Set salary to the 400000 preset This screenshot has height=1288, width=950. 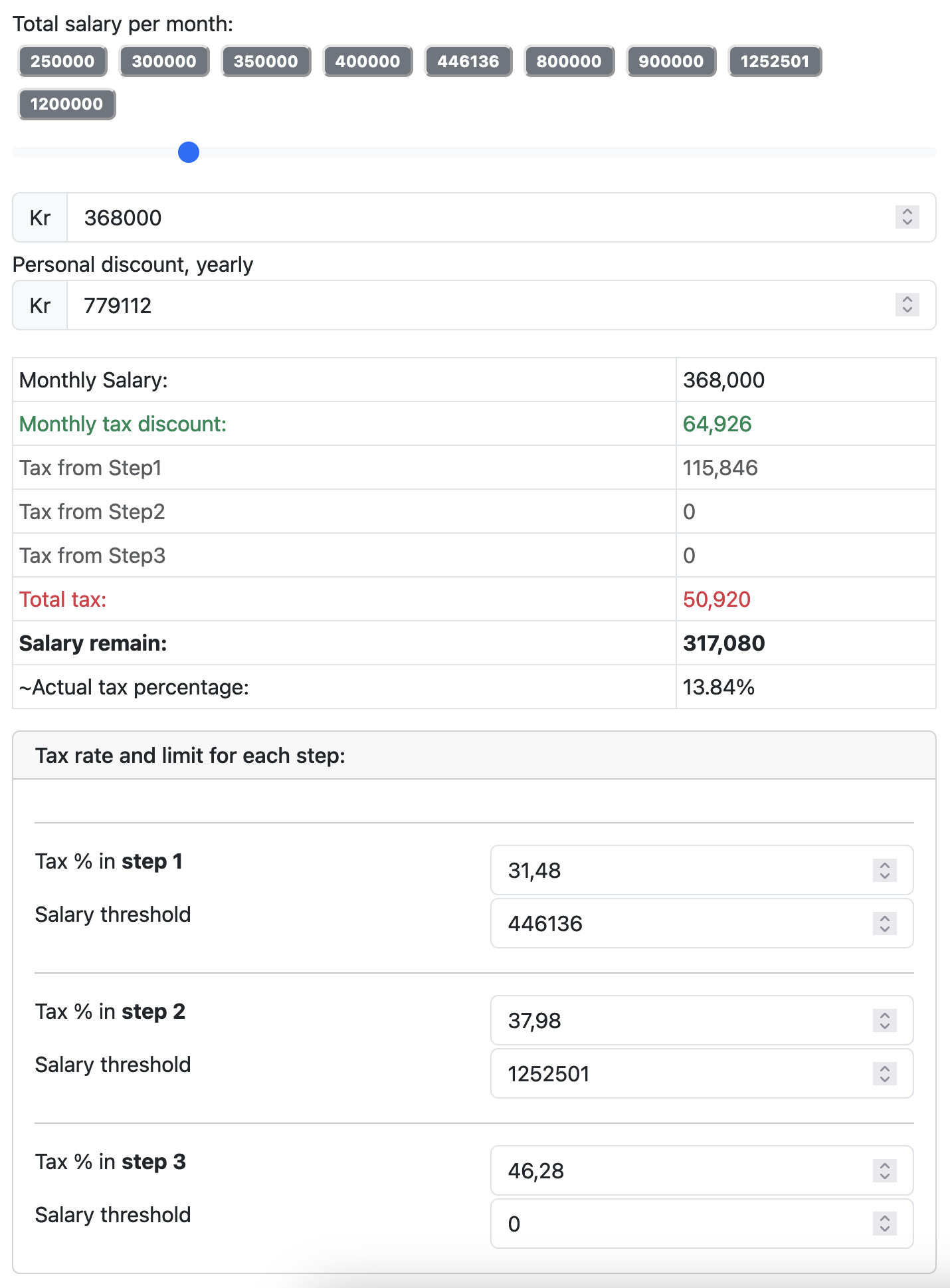coord(367,61)
